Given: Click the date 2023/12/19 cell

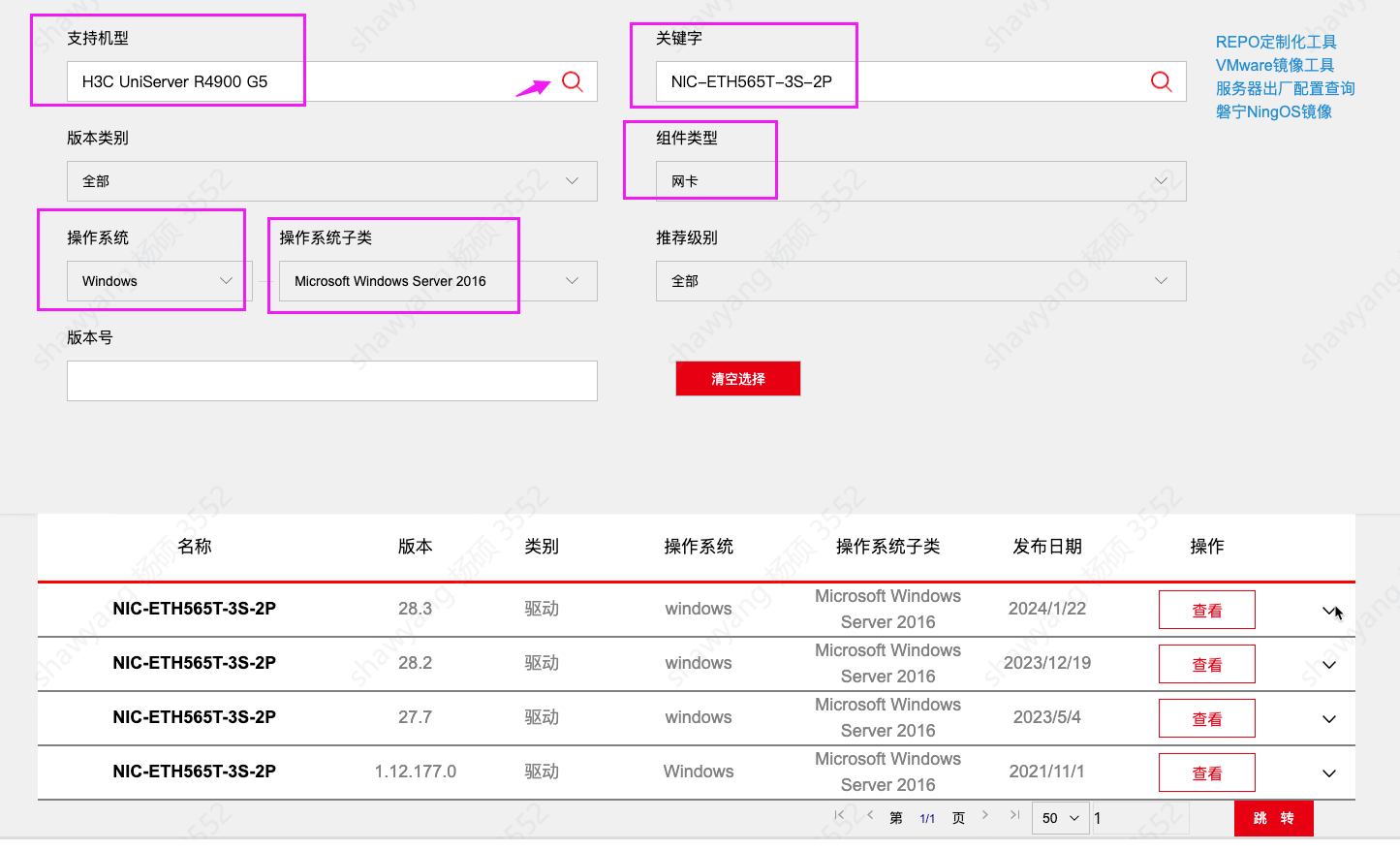Looking at the screenshot, I should point(1047,663).
